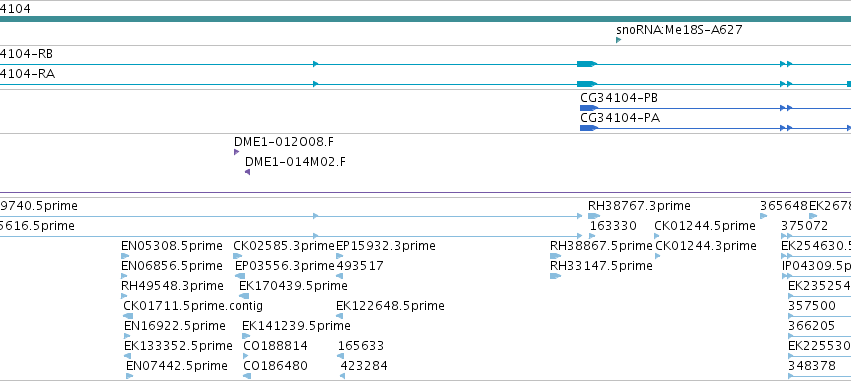This screenshot has width=851, height=381.
Task: Click the CO188814 feature label
Action: [x=275, y=346]
